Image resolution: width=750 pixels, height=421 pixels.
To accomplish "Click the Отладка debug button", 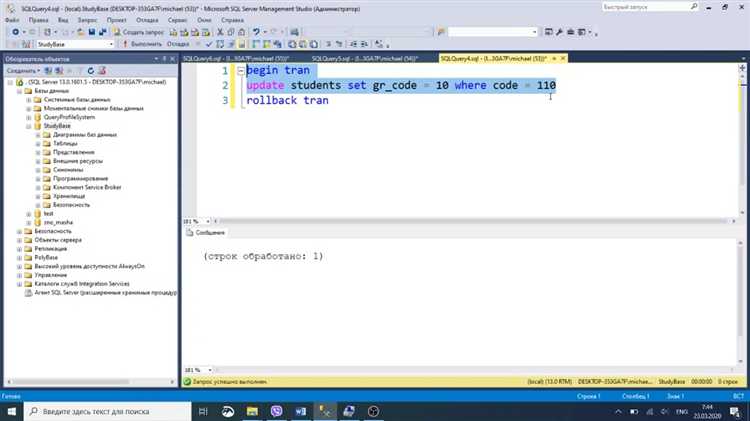I will pos(178,44).
